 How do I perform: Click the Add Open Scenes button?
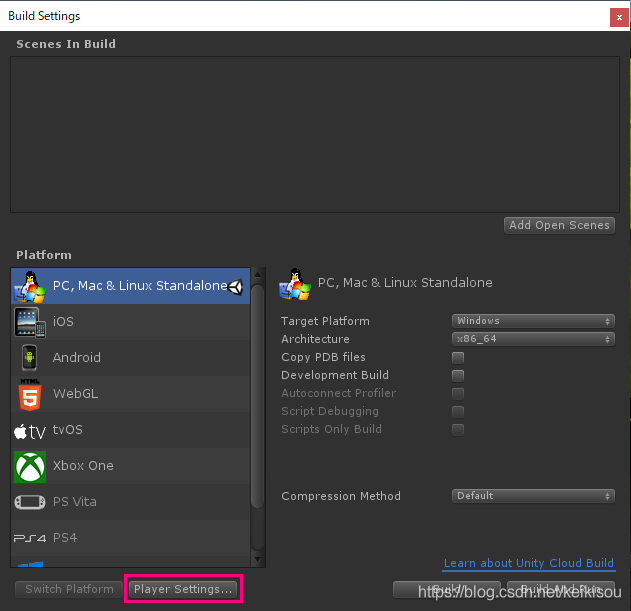coord(559,225)
